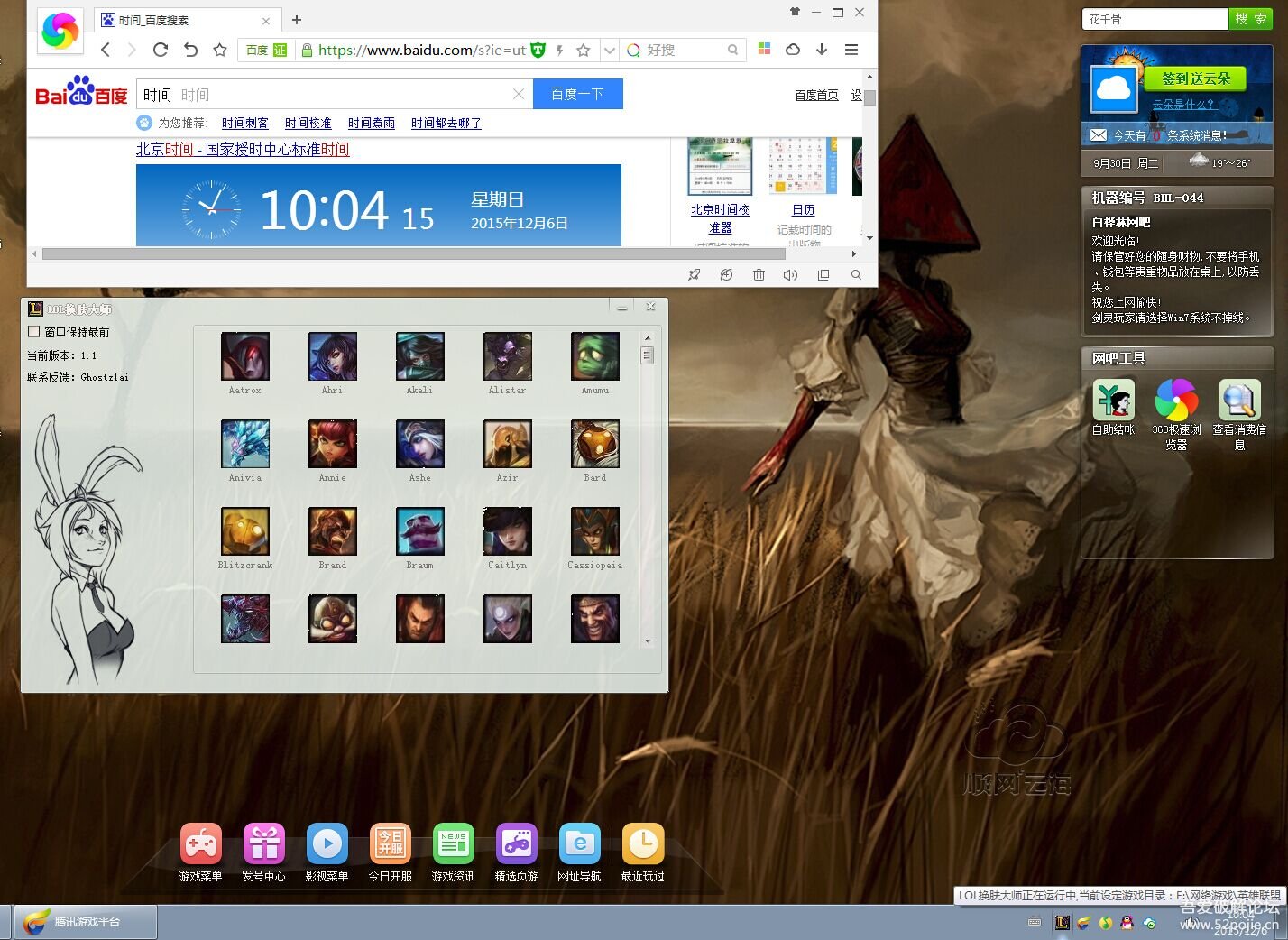The image size is (1288, 940).
Task: Click the 花千骨 sidebar search field
Action: point(1155,18)
